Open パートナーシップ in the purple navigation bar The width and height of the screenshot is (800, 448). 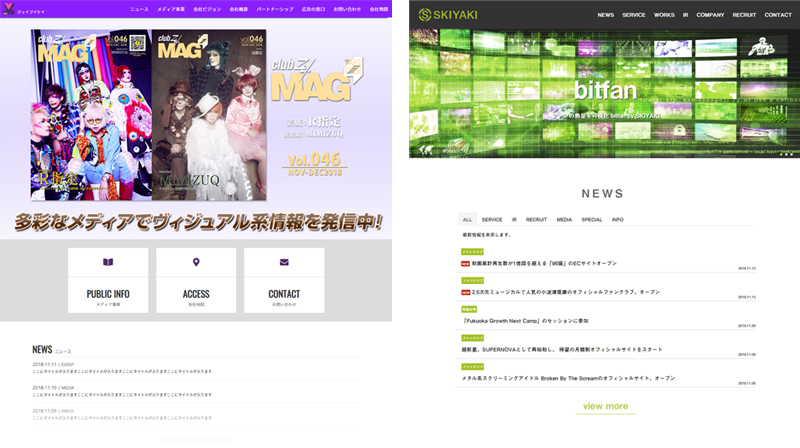coord(275,9)
